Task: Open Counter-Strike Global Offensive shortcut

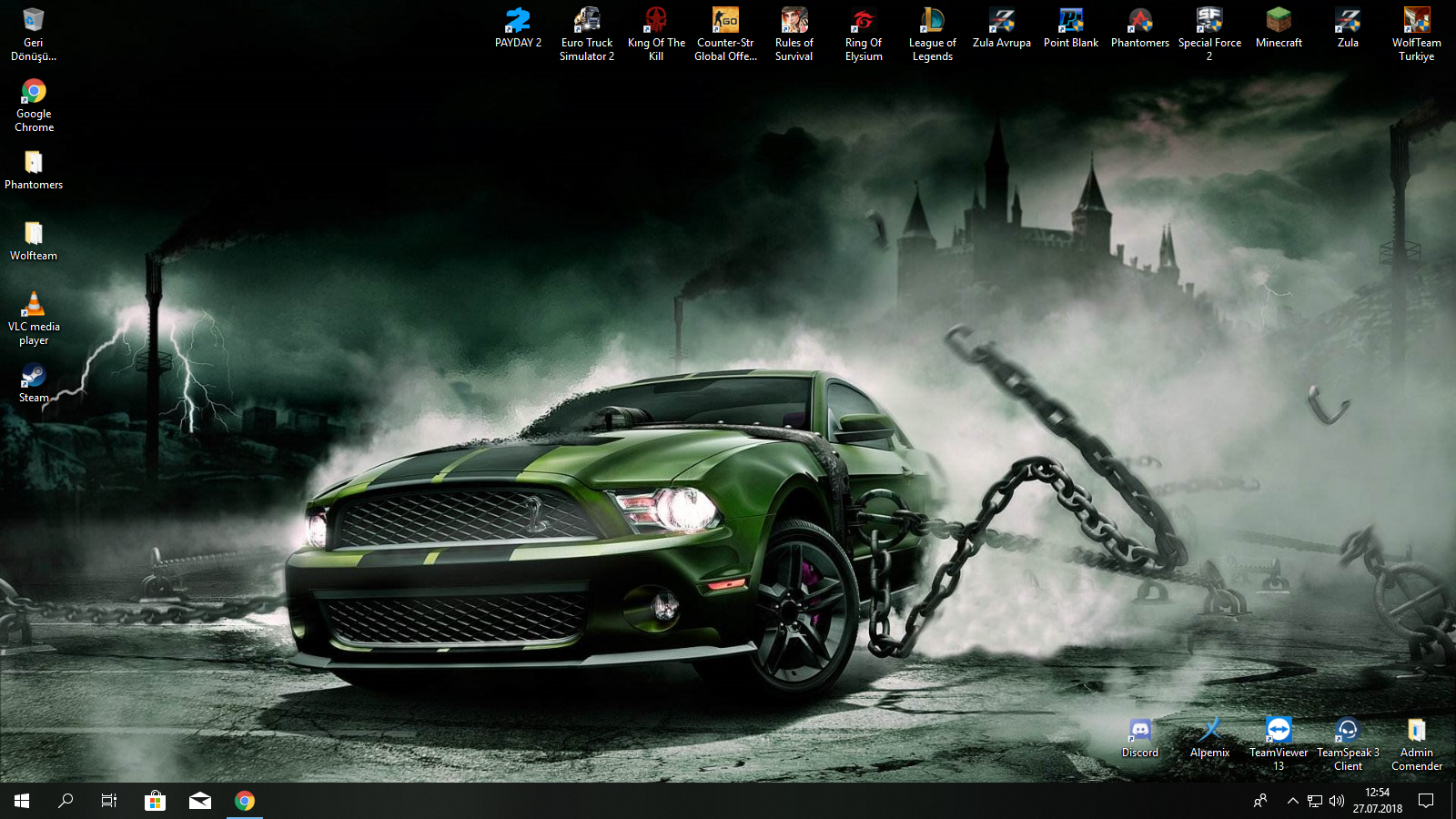Action: [x=725, y=34]
